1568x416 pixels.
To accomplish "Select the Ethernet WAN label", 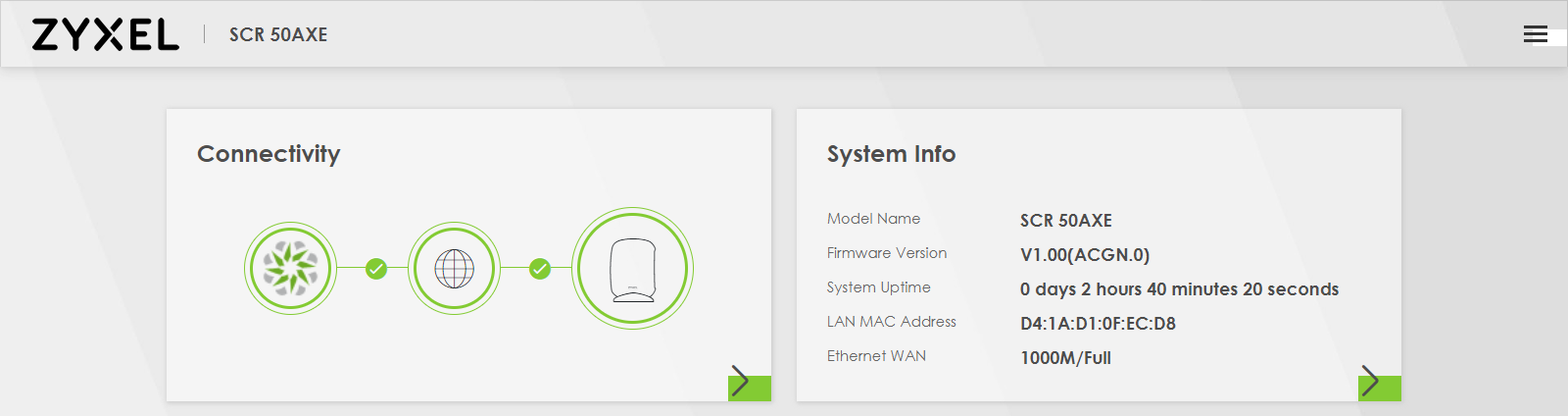I will (876, 356).
